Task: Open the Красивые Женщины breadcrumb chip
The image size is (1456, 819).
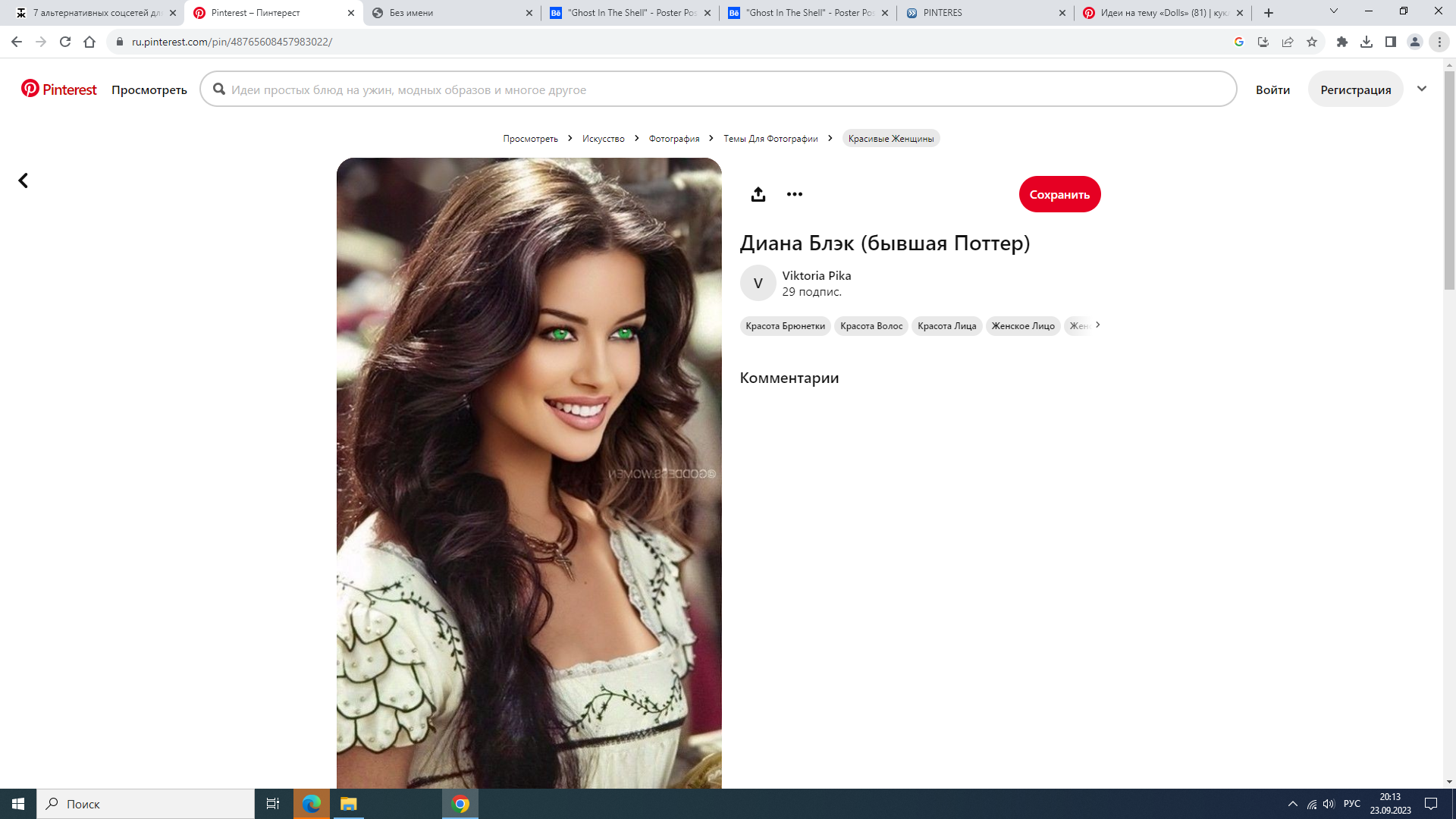Action: point(891,138)
